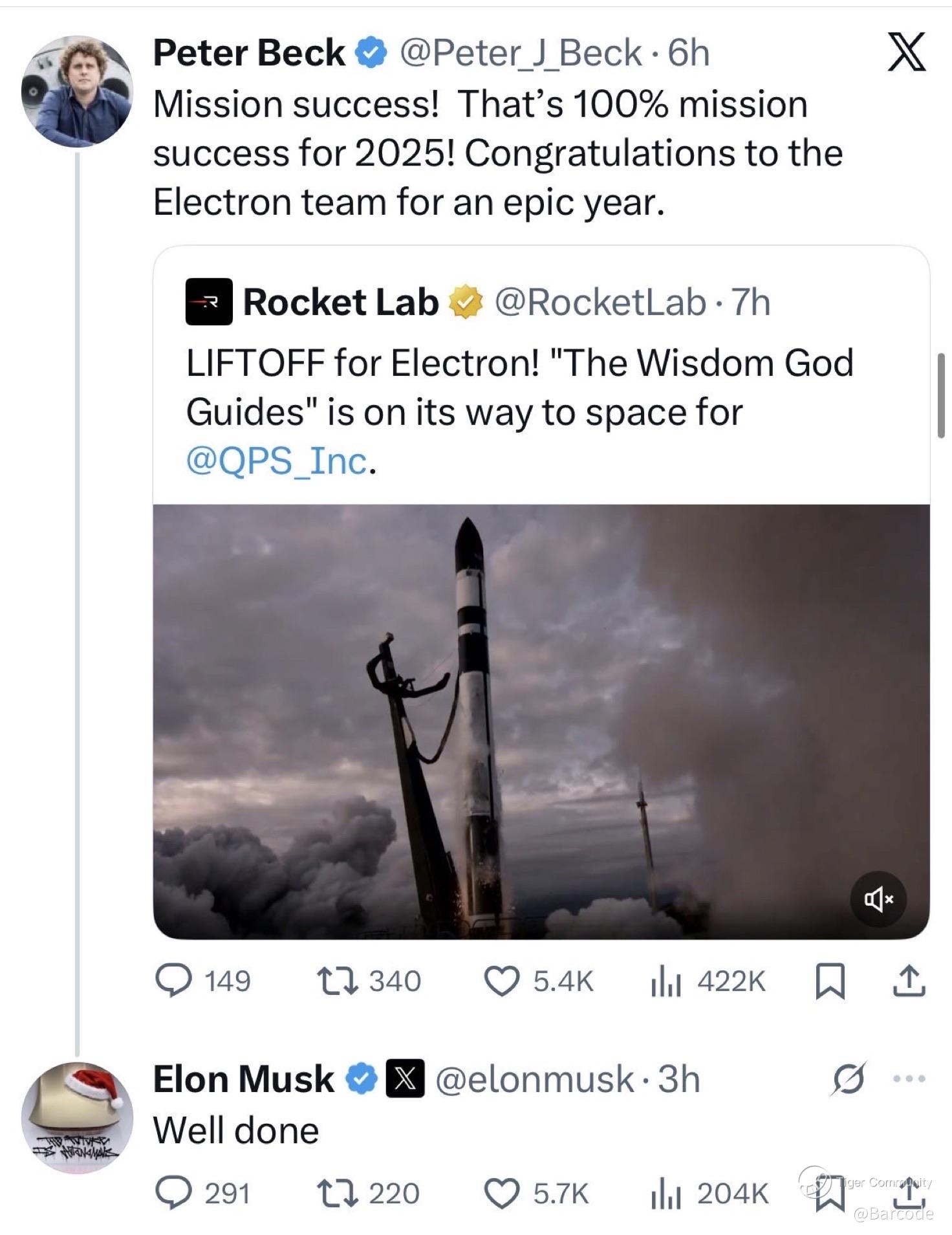Image resolution: width=952 pixels, height=1235 pixels.
Task: Open the @RocketLab handle
Action: [600, 302]
